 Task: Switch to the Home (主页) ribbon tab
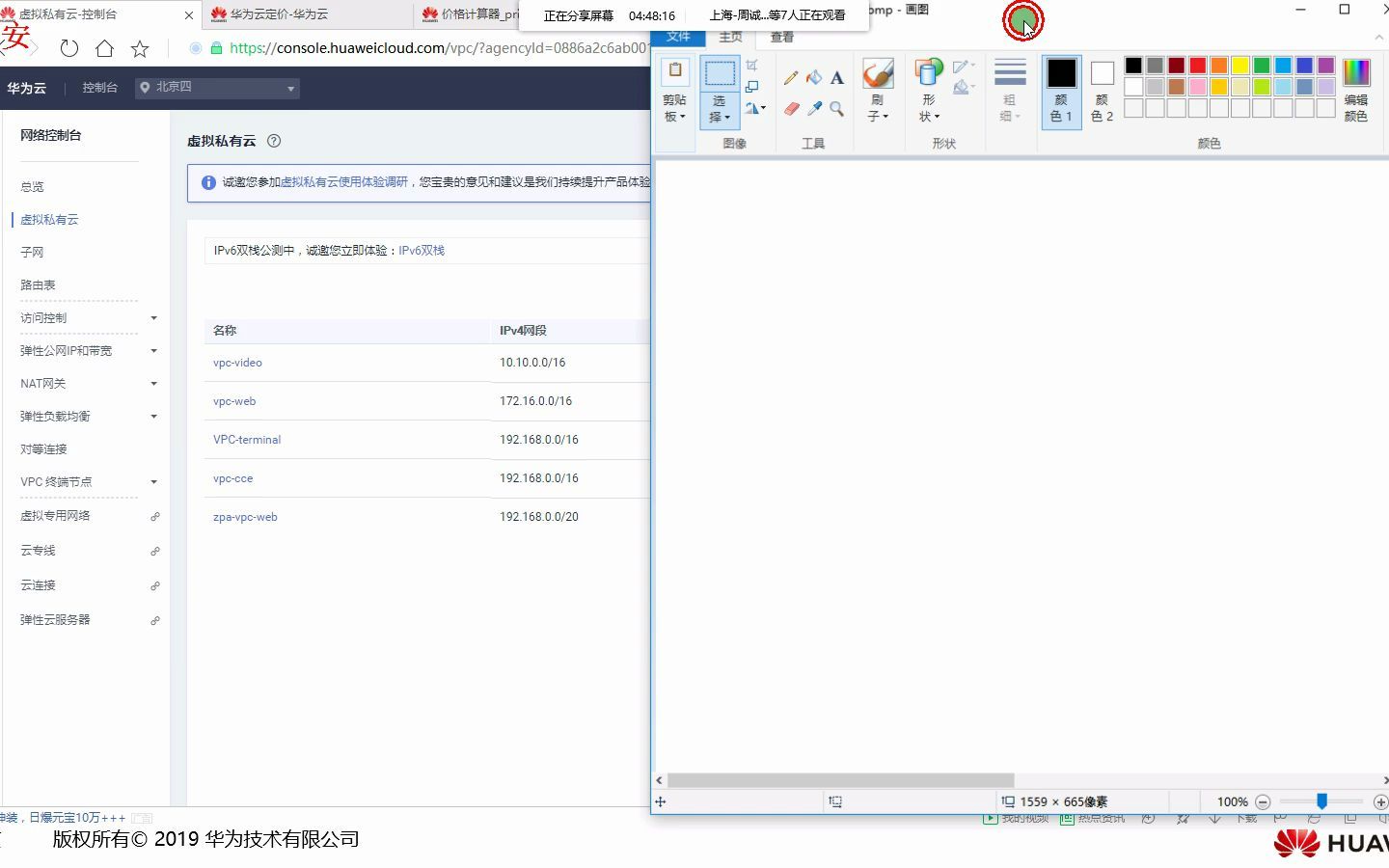point(731,37)
